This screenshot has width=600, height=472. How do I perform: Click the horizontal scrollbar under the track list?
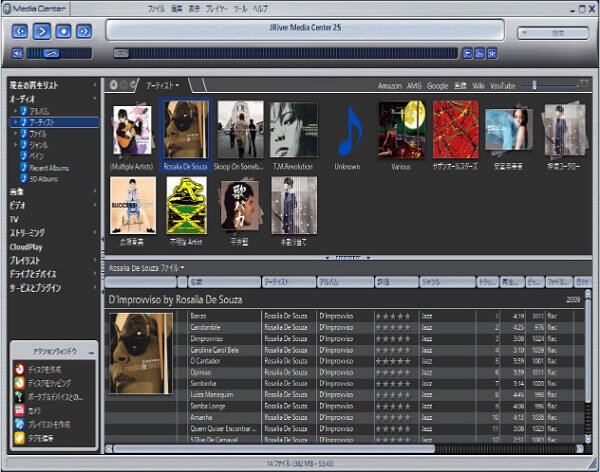[x=274, y=449]
